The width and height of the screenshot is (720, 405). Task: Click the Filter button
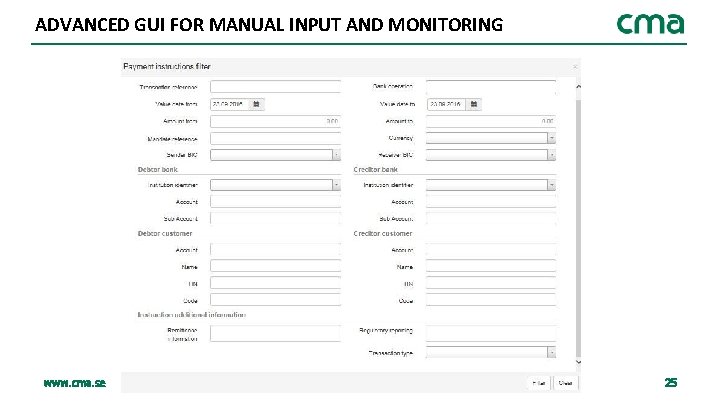coord(539,383)
